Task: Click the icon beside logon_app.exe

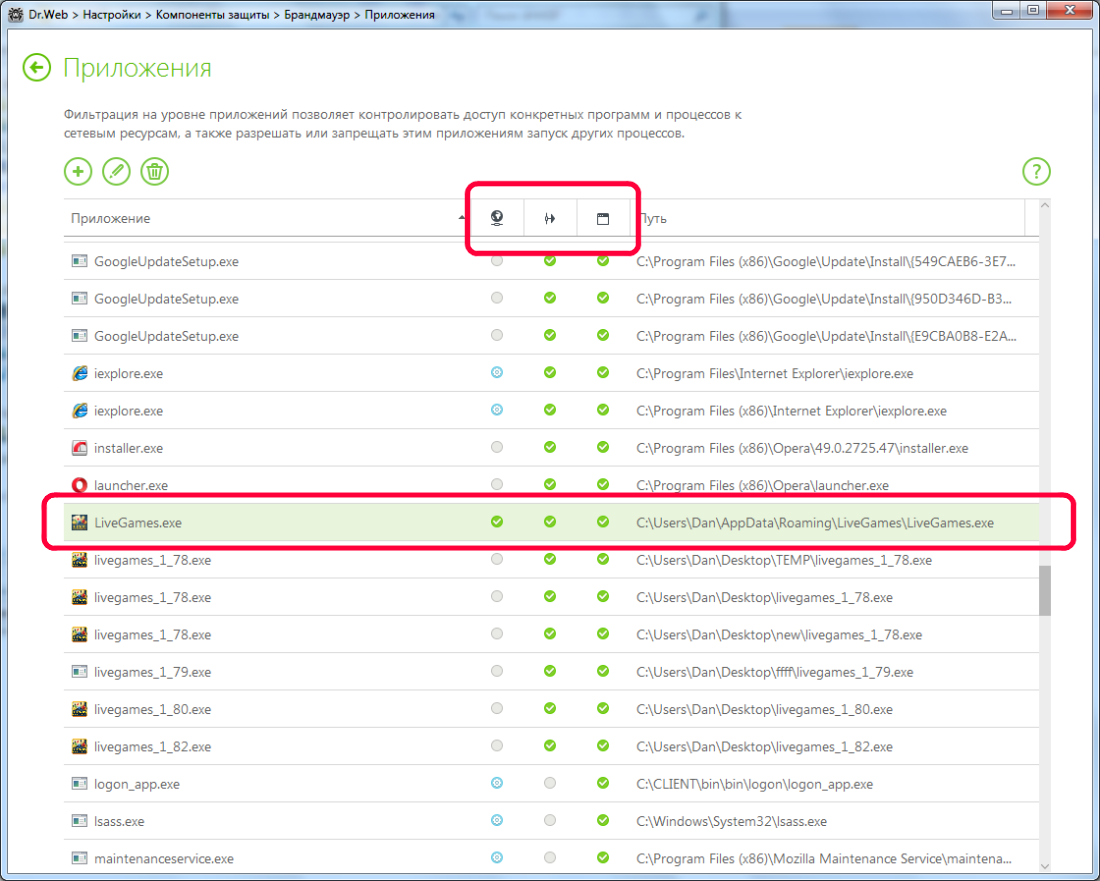Action: [x=79, y=784]
